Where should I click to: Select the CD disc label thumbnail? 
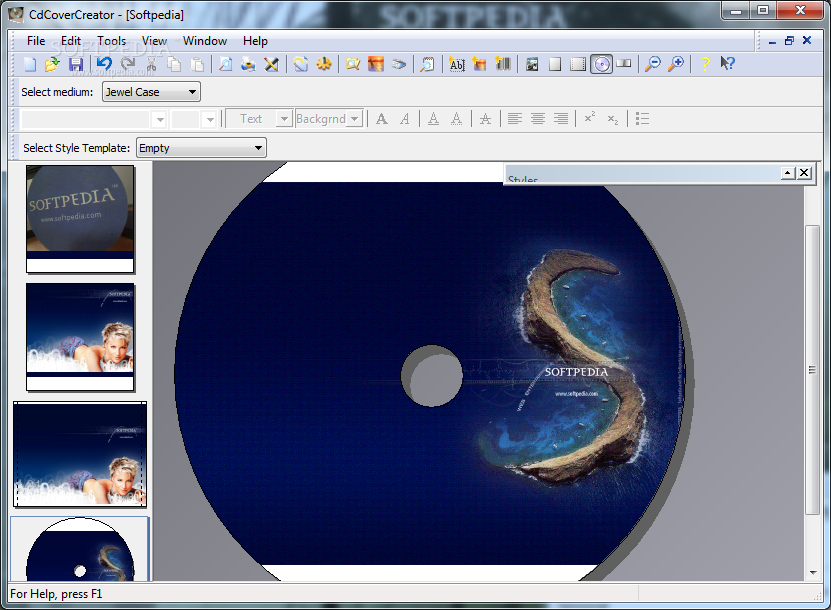80,549
